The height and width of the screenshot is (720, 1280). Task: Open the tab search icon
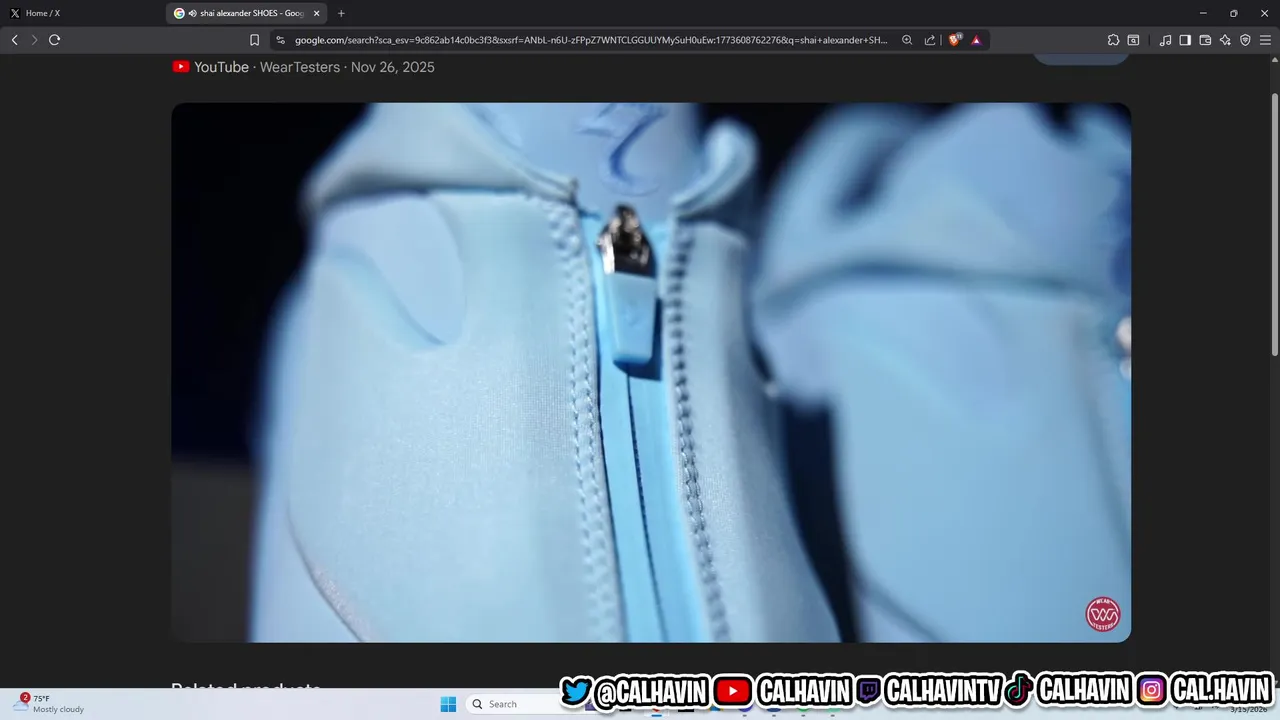click(x=1133, y=40)
